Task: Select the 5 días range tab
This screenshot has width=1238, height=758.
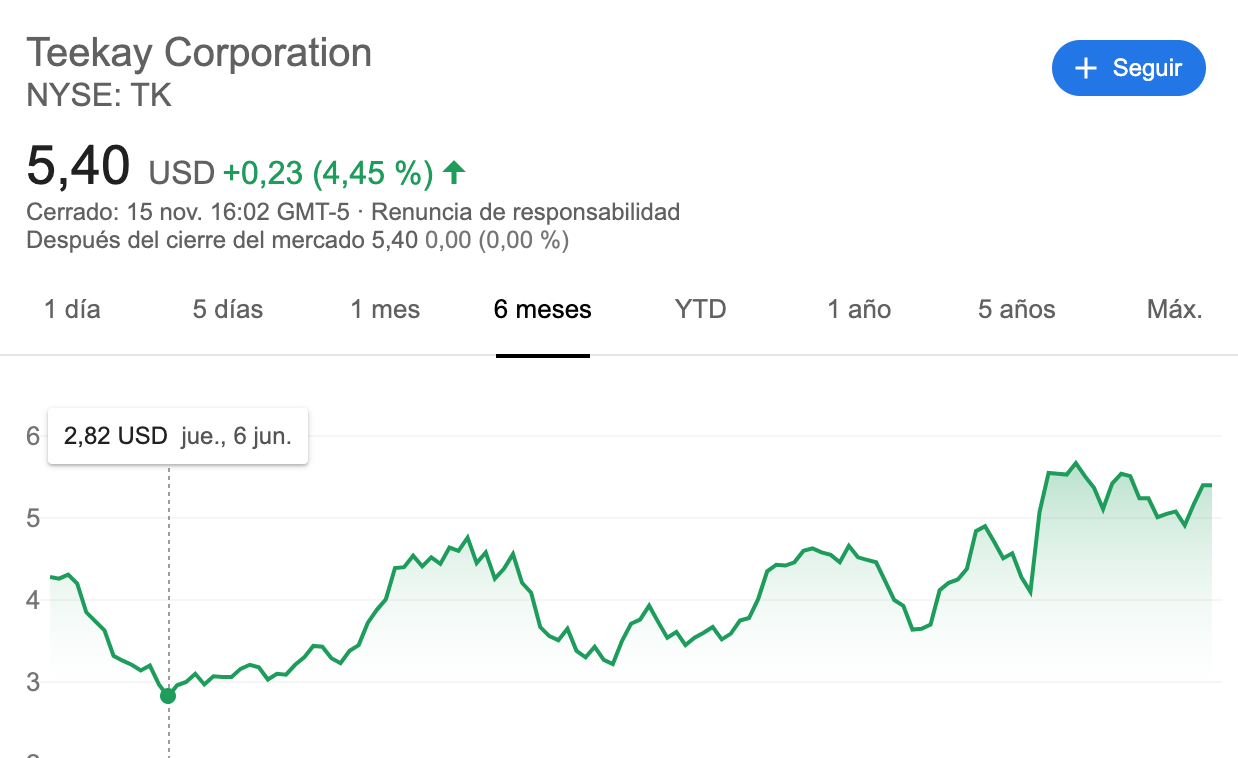Action: (228, 309)
